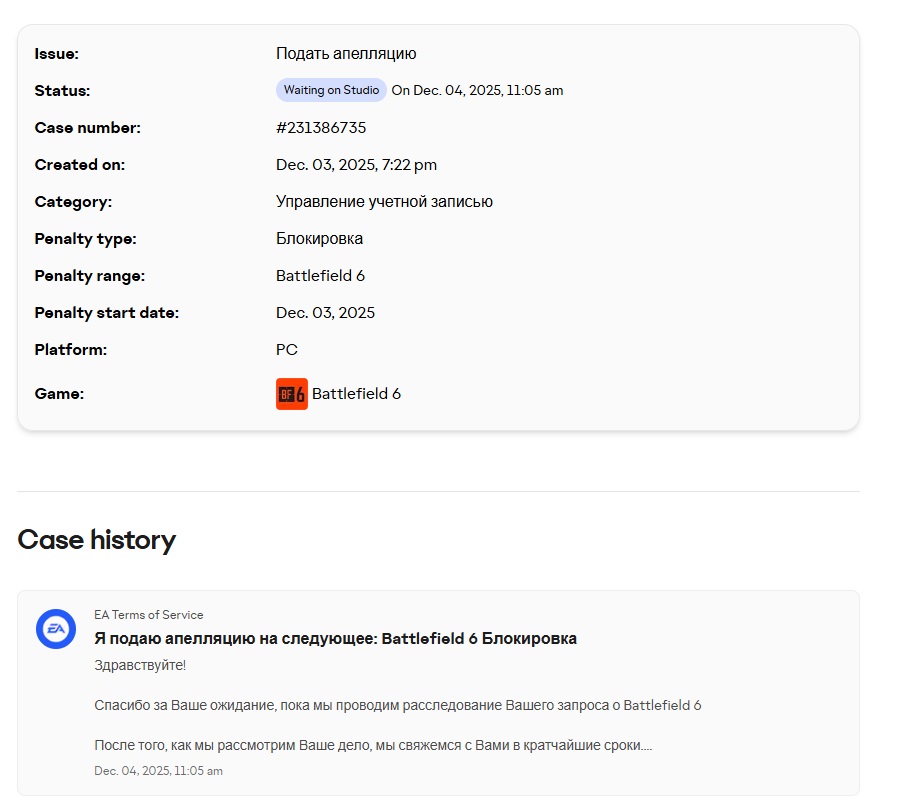Click the EA Terms of Service sender name
The width and height of the screenshot is (897, 808).
coord(148,615)
